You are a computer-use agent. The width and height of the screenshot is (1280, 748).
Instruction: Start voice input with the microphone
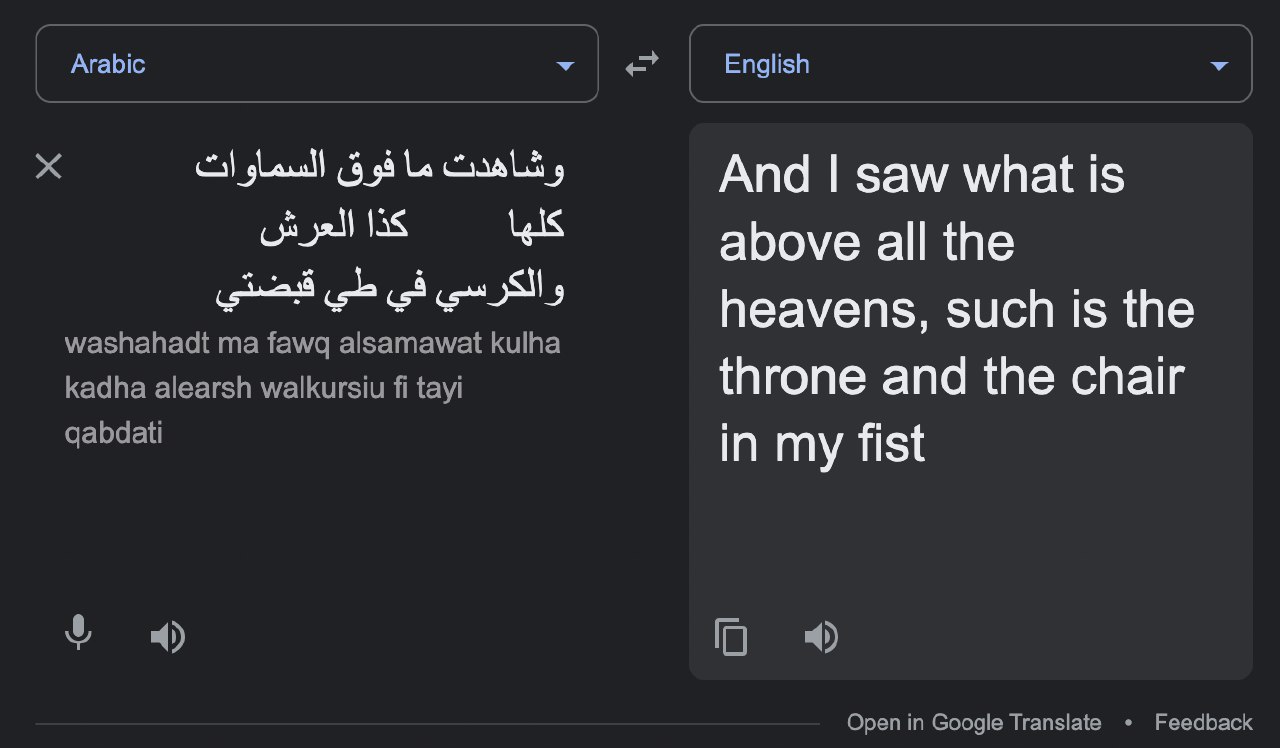[78, 634]
